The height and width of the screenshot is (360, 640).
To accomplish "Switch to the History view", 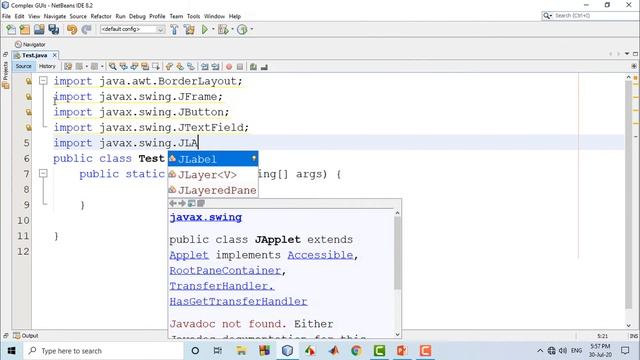I will click(x=47, y=66).
